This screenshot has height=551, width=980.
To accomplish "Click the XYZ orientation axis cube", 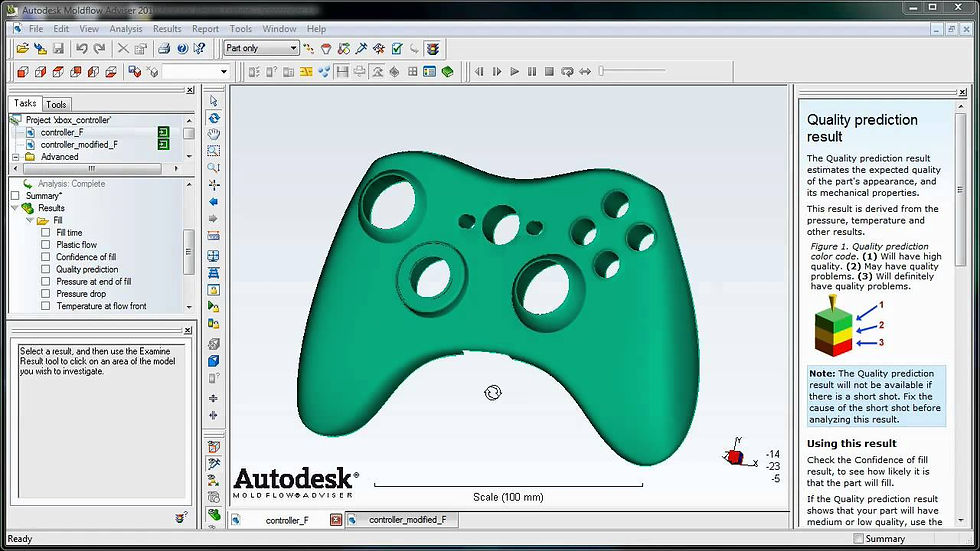I will (x=736, y=457).
